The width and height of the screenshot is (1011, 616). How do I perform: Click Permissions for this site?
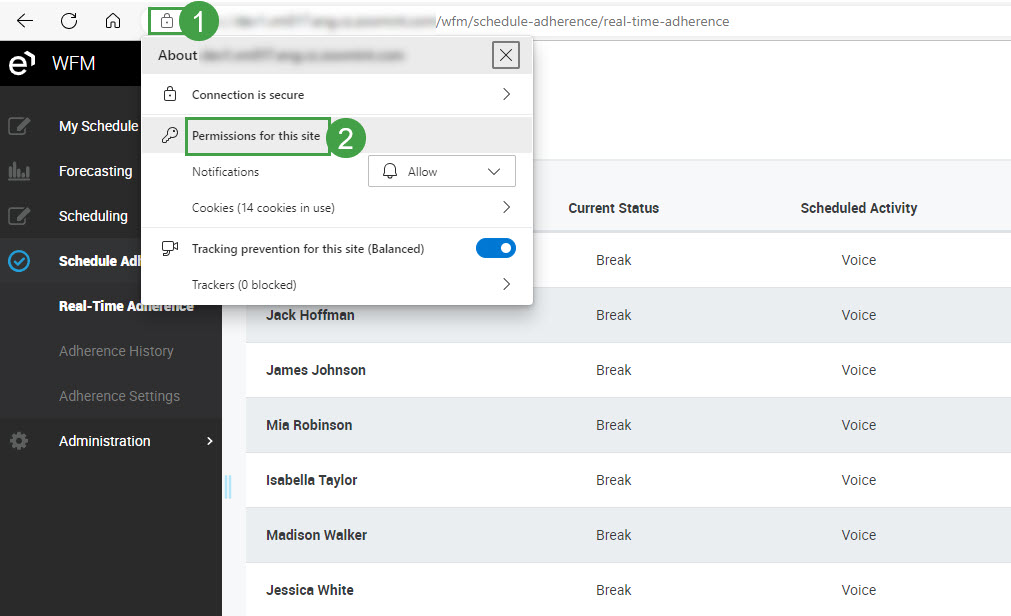click(x=258, y=136)
